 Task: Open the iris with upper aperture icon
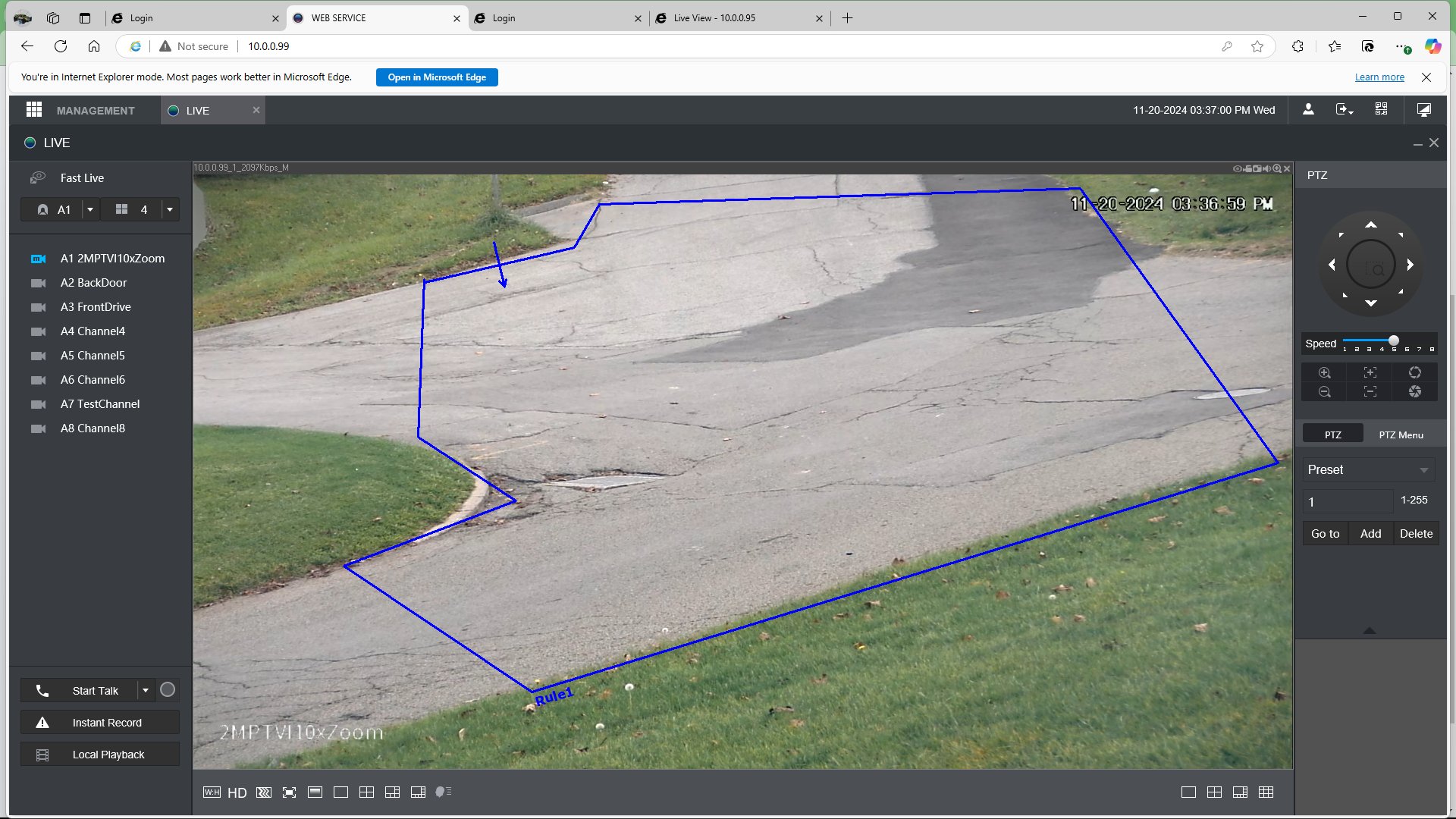(1415, 372)
